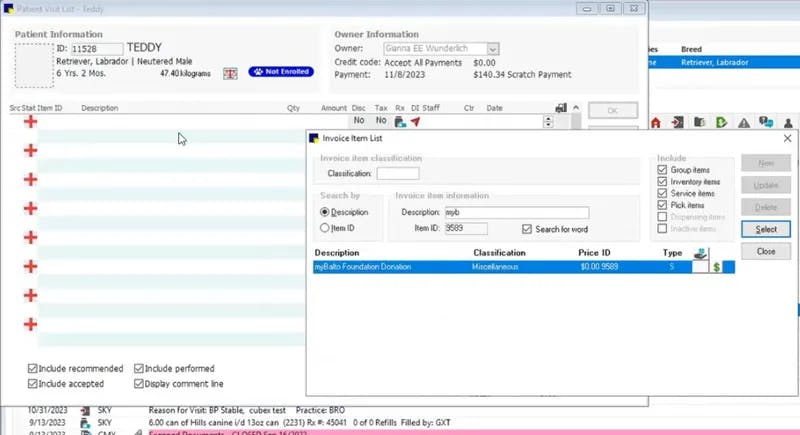Uncheck the Group items checkbox
The width and height of the screenshot is (800, 435).
tap(662, 170)
